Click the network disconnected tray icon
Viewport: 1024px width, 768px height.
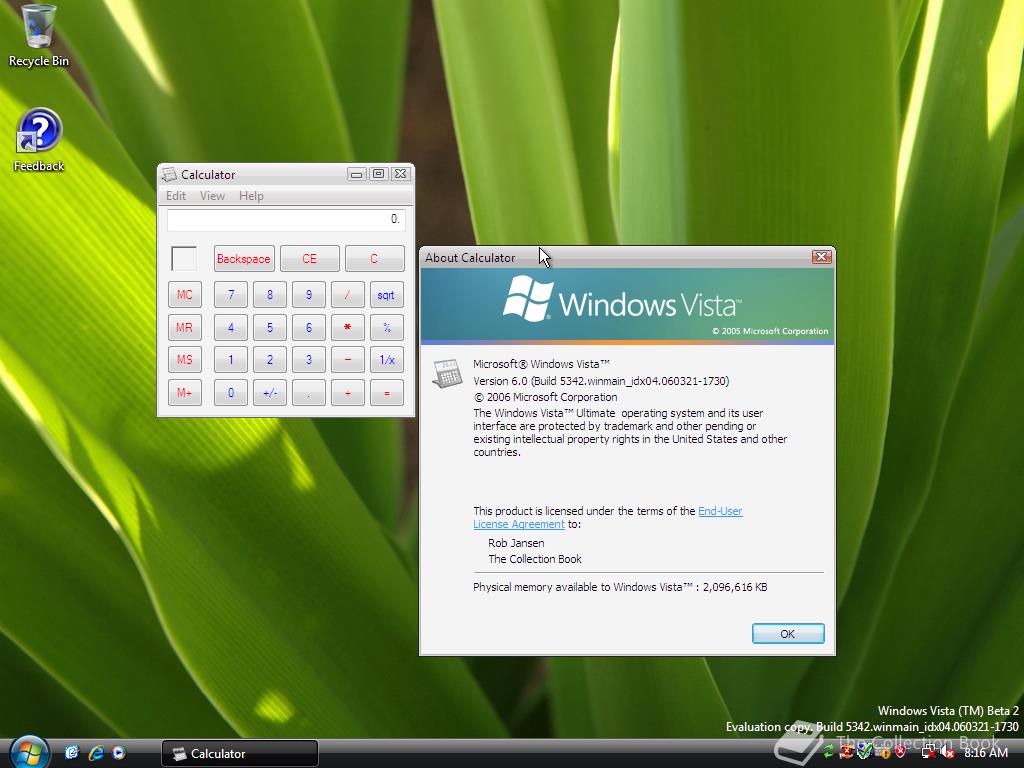click(928, 753)
